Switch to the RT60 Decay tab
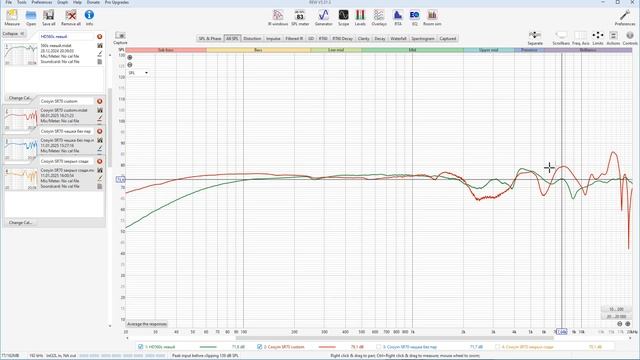Viewport: 640px width, 360px height. 342,38
